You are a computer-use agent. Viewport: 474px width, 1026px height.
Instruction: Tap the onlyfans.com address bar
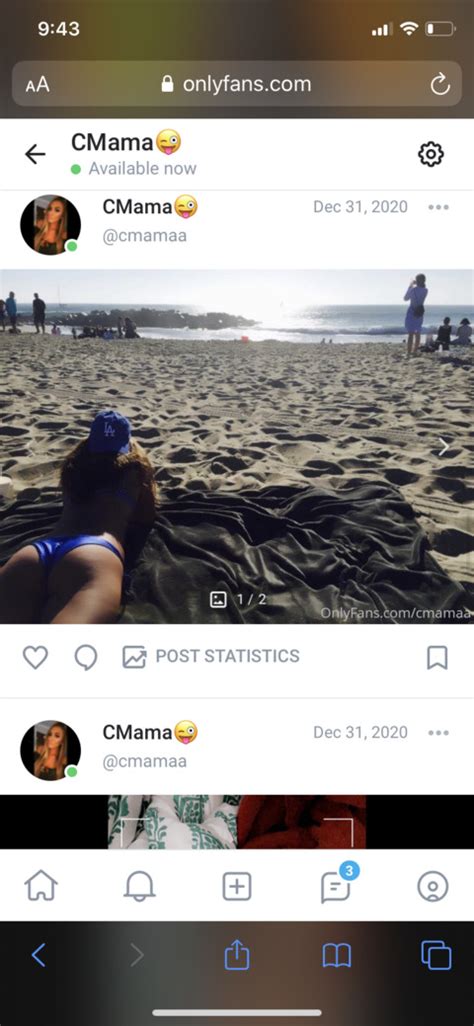[x=237, y=84]
